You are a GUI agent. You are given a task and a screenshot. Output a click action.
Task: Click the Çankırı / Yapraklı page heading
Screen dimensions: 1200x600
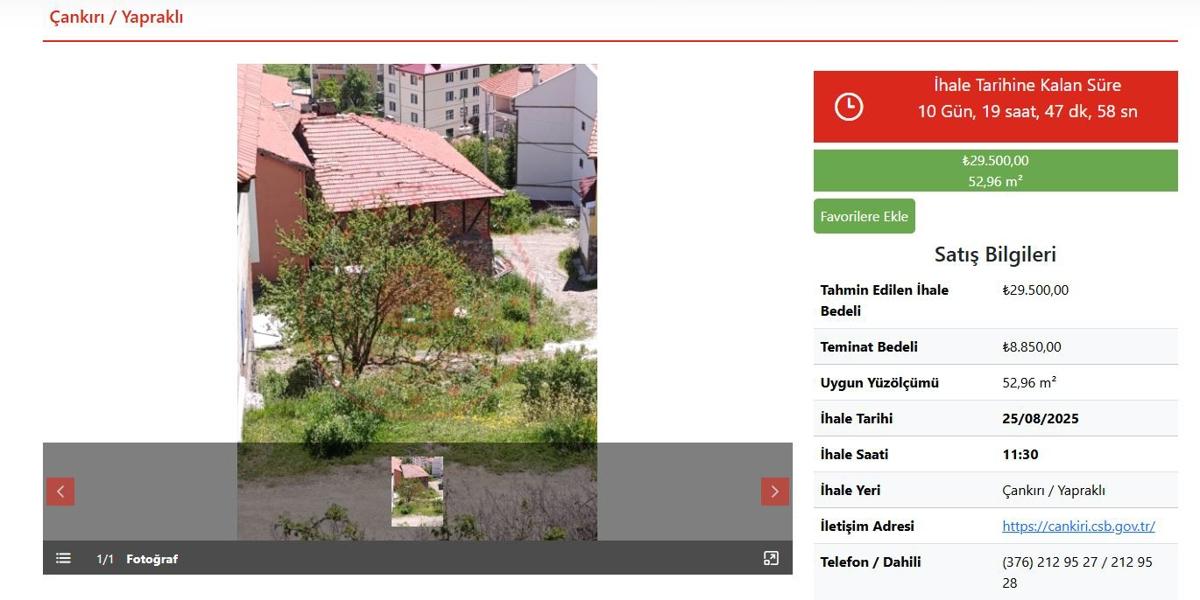click(x=117, y=17)
